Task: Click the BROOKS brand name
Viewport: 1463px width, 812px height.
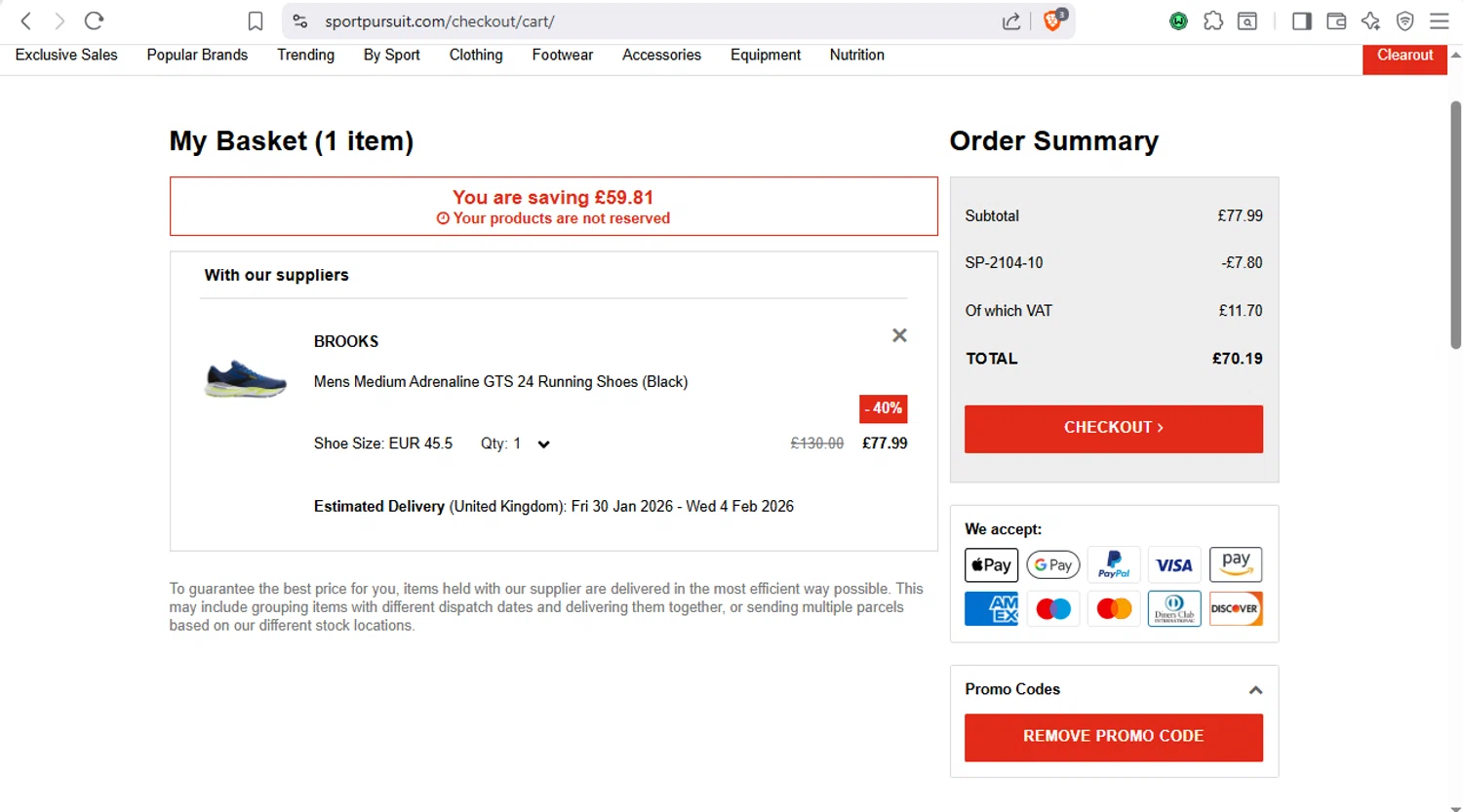Action: point(346,342)
